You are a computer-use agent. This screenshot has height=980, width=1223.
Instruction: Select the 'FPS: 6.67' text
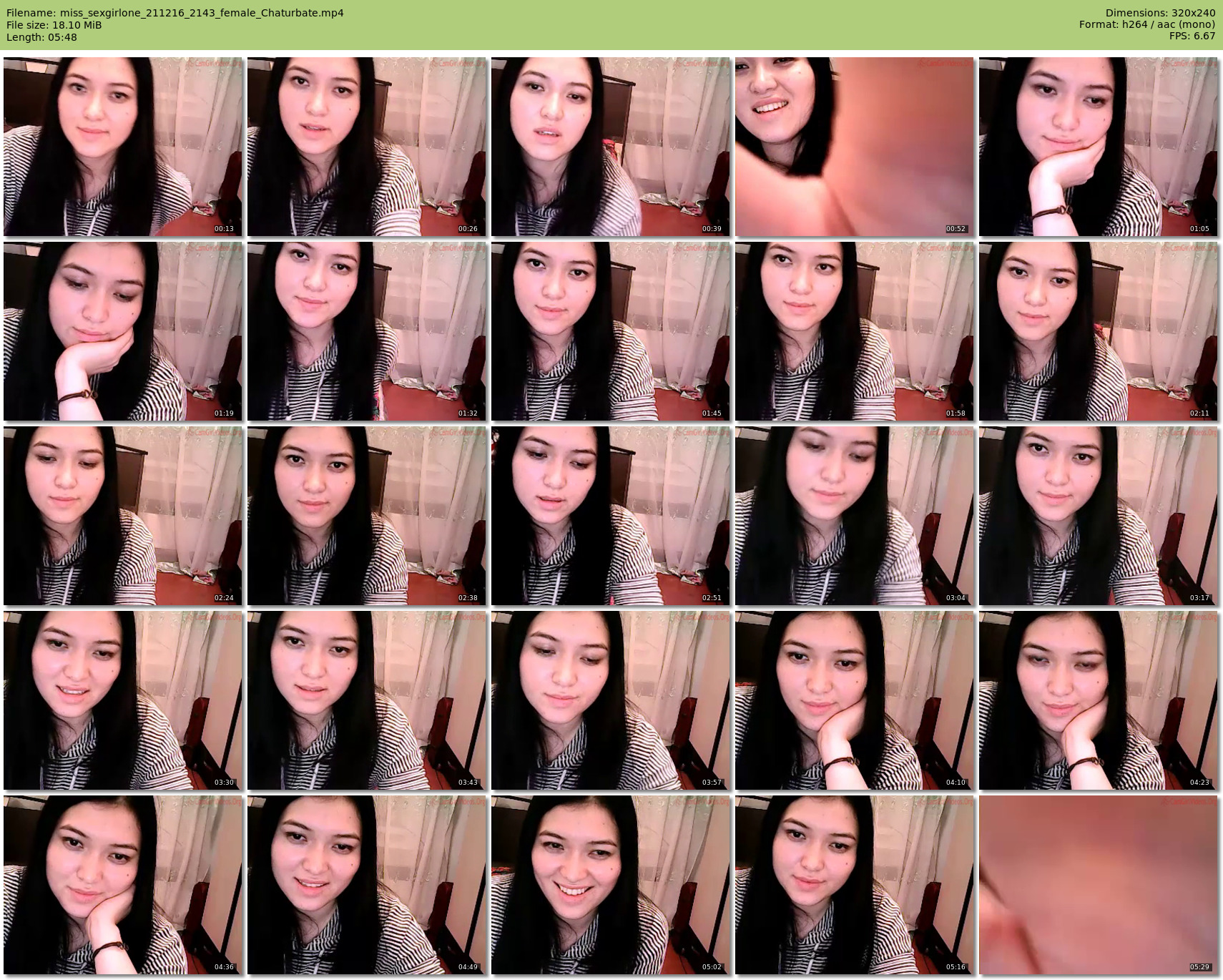click(x=1192, y=36)
